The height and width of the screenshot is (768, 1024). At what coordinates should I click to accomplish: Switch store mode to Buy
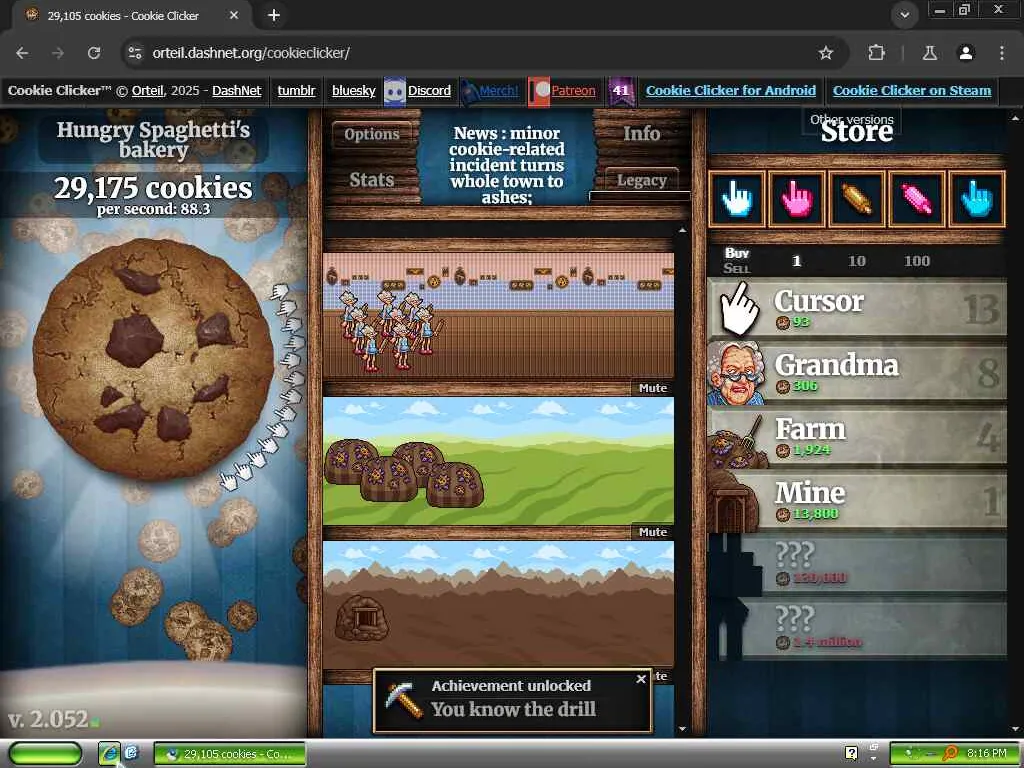(737, 253)
